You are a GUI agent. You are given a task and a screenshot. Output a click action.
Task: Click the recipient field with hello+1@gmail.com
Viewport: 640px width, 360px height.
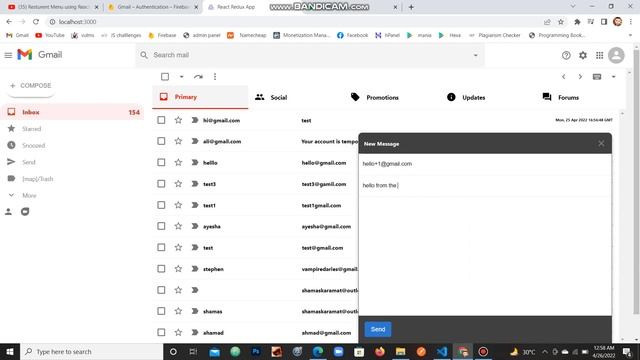point(485,164)
